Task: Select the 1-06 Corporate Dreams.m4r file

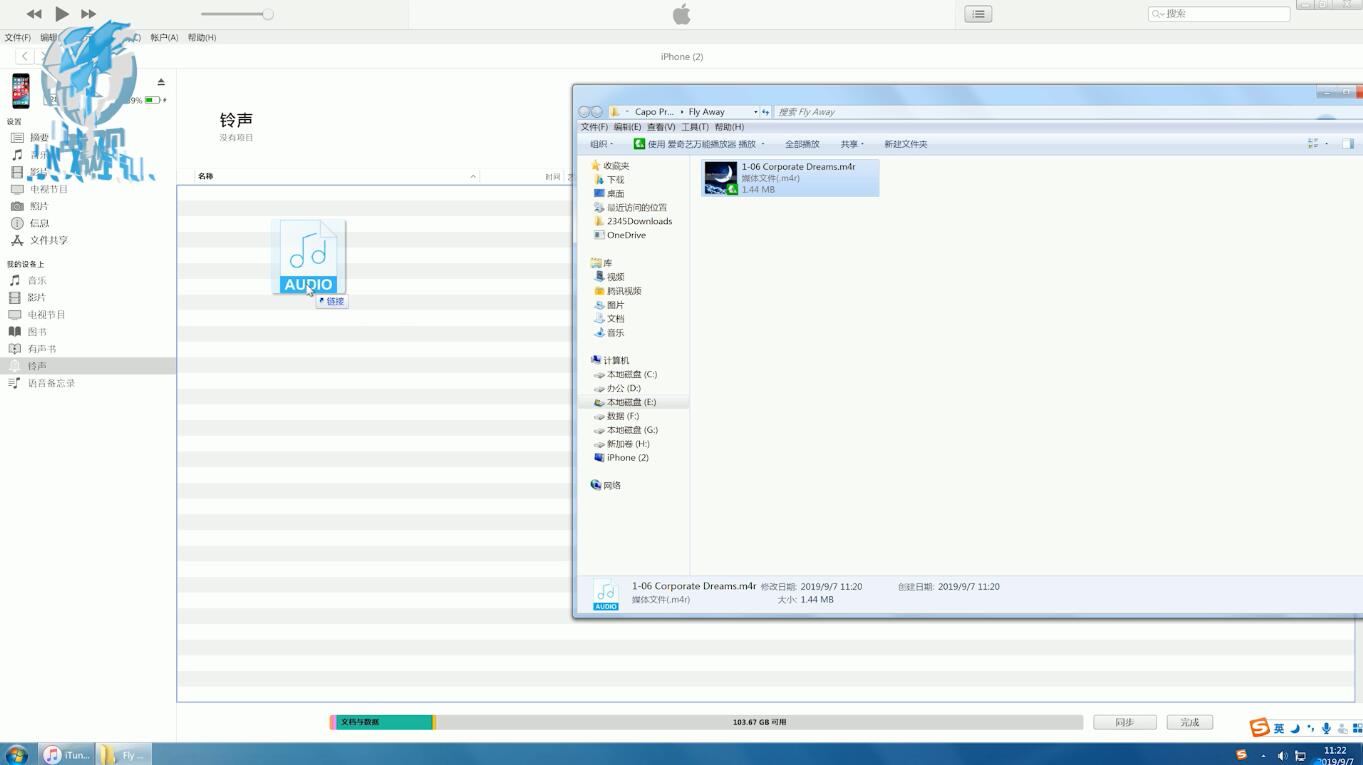Action: (x=790, y=177)
